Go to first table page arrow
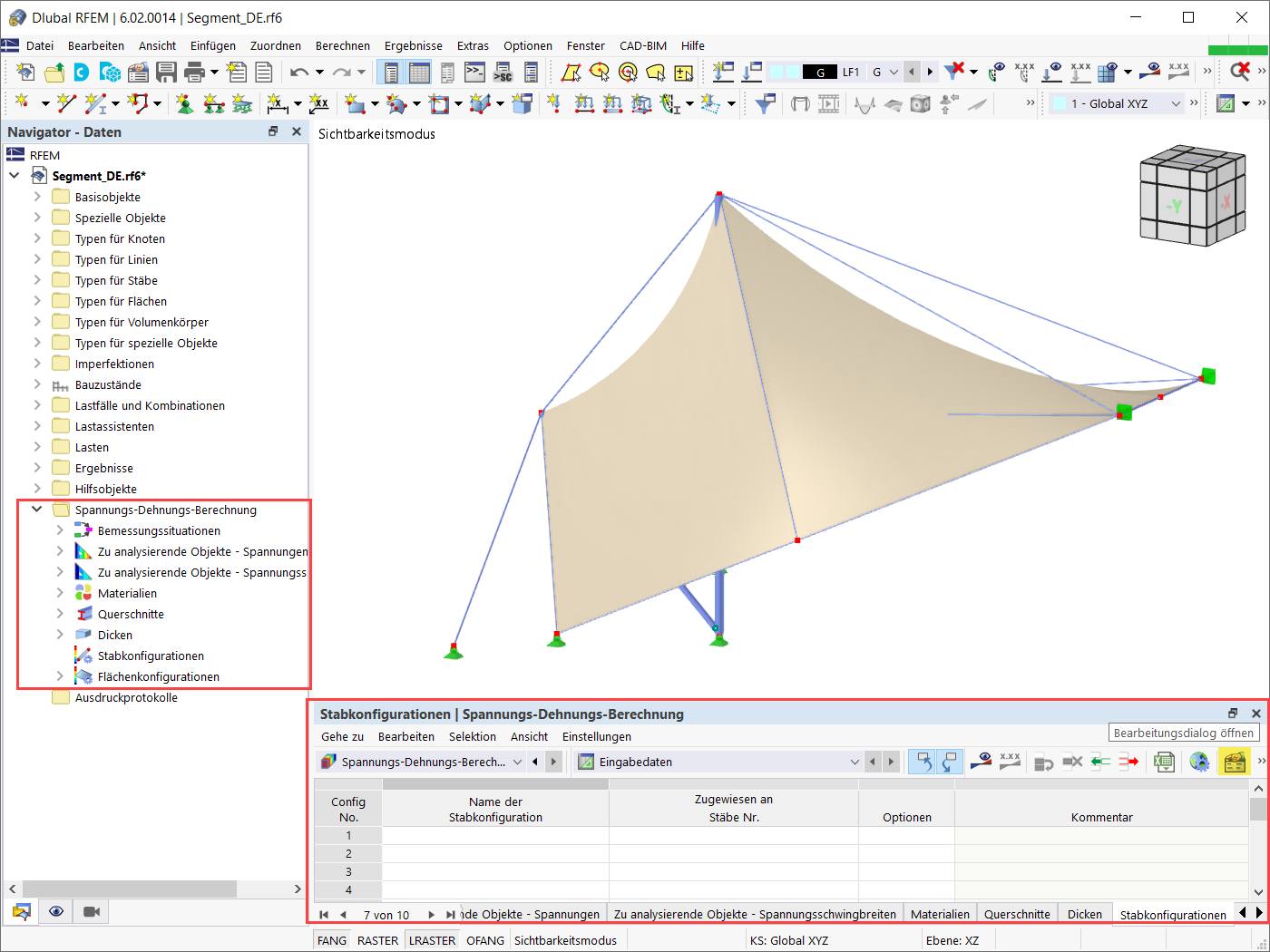 point(324,915)
